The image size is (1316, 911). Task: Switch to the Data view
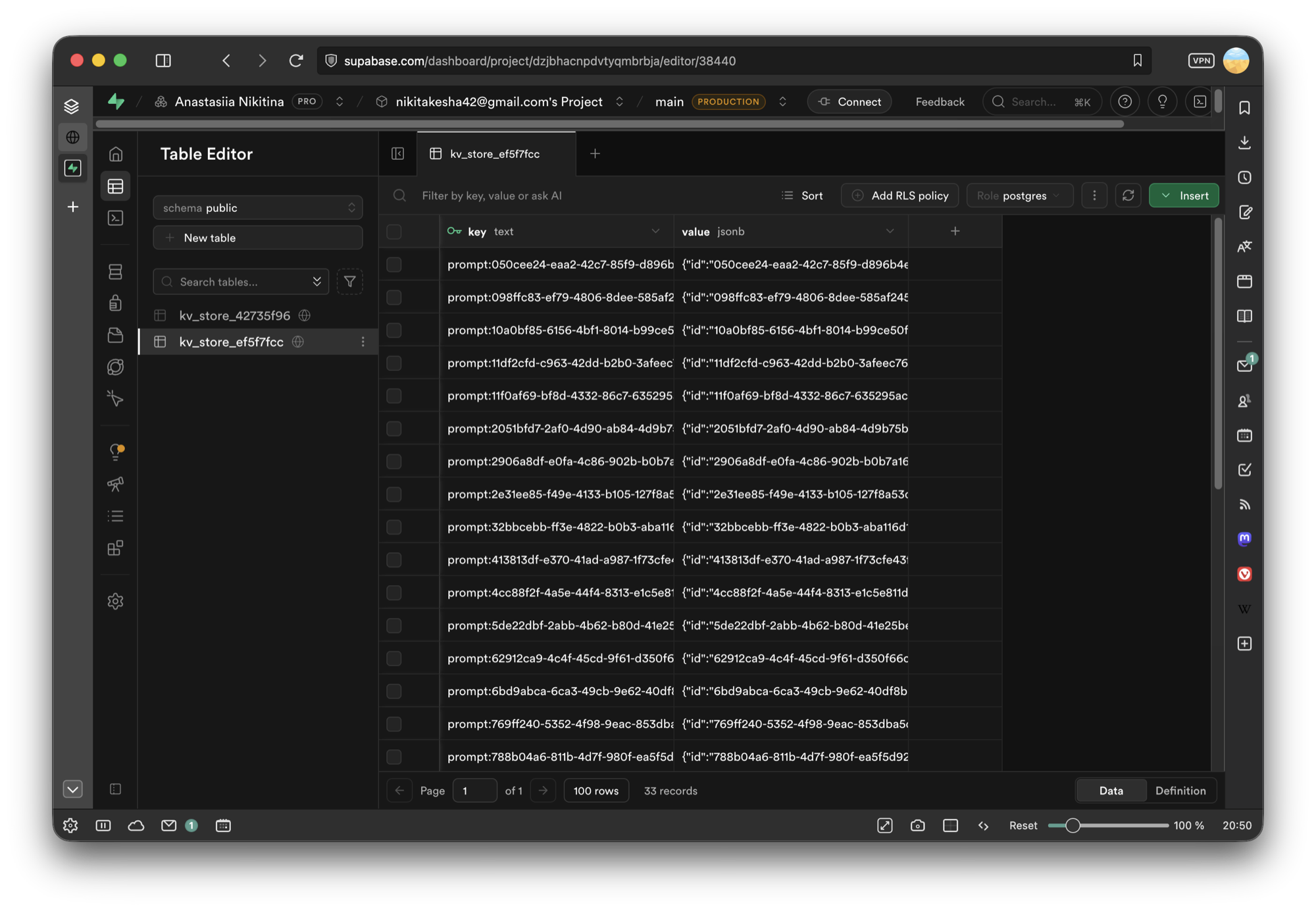[1111, 791]
